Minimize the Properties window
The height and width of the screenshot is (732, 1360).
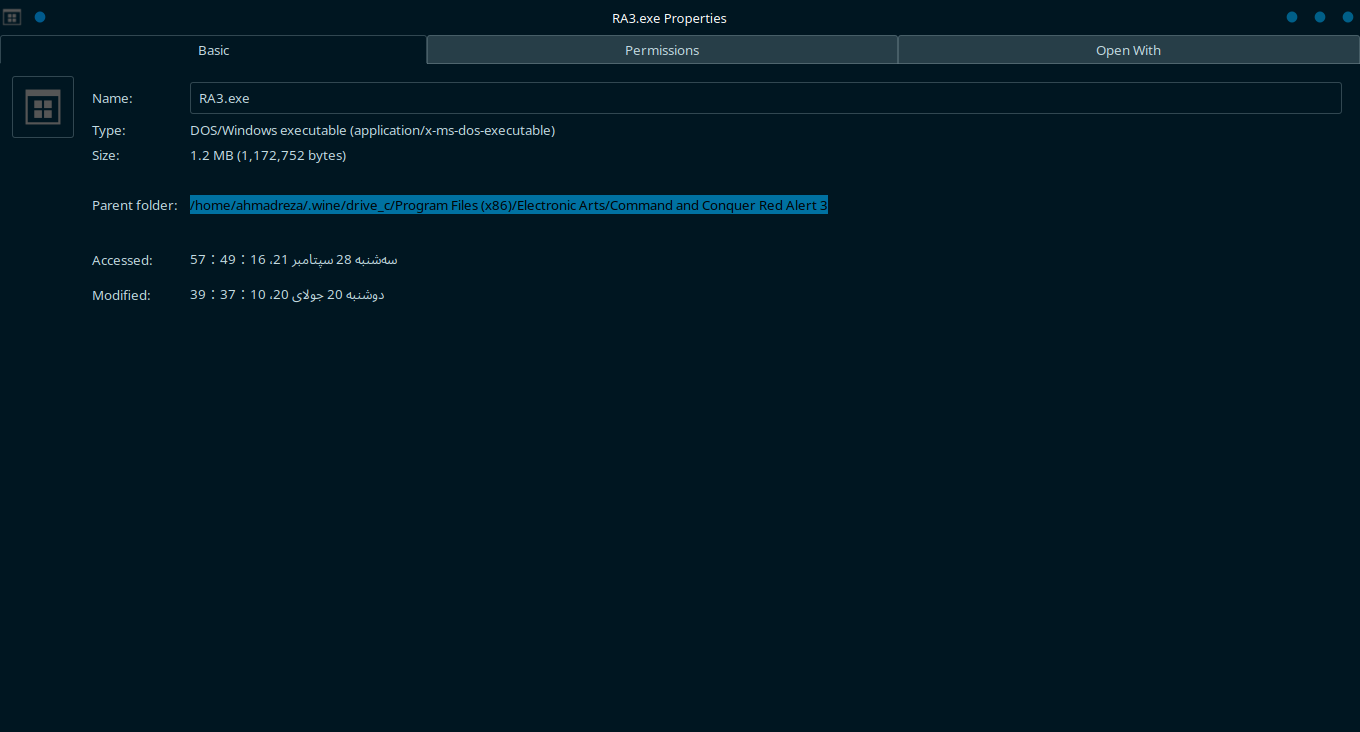(x=1292, y=17)
